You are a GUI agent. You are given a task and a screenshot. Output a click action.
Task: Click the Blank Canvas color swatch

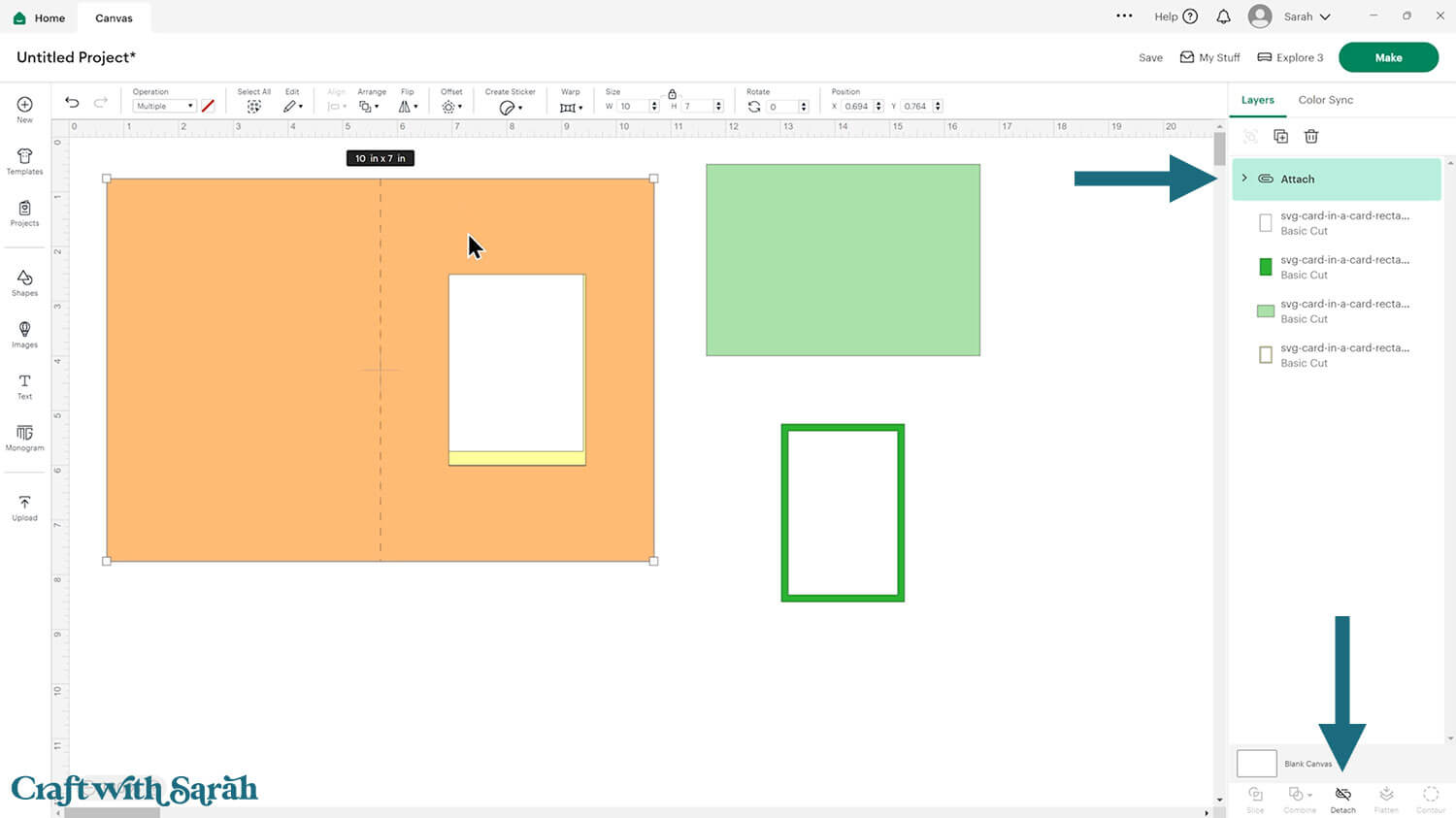(x=1256, y=764)
